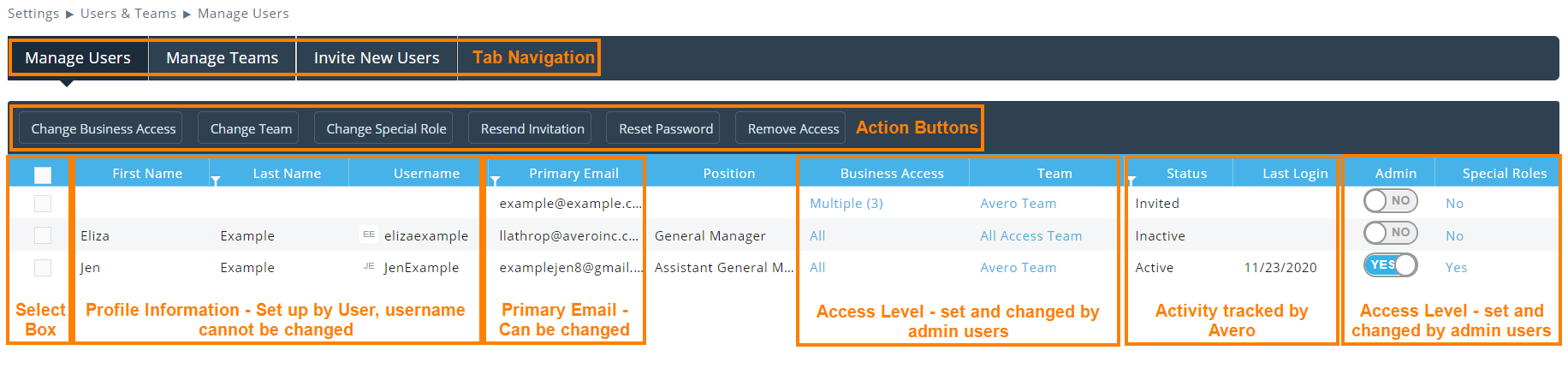Open the filter icon beside Primary Email header
This screenshot has height=374, width=1568.
(x=495, y=181)
